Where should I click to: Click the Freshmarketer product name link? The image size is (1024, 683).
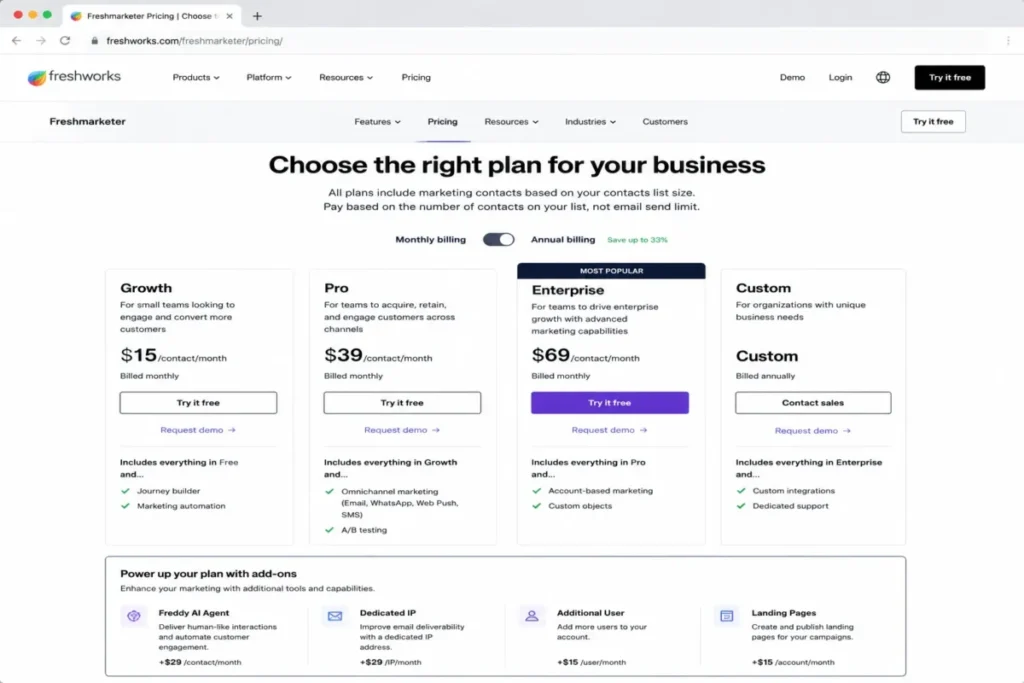pyautogui.click(x=88, y=121)
